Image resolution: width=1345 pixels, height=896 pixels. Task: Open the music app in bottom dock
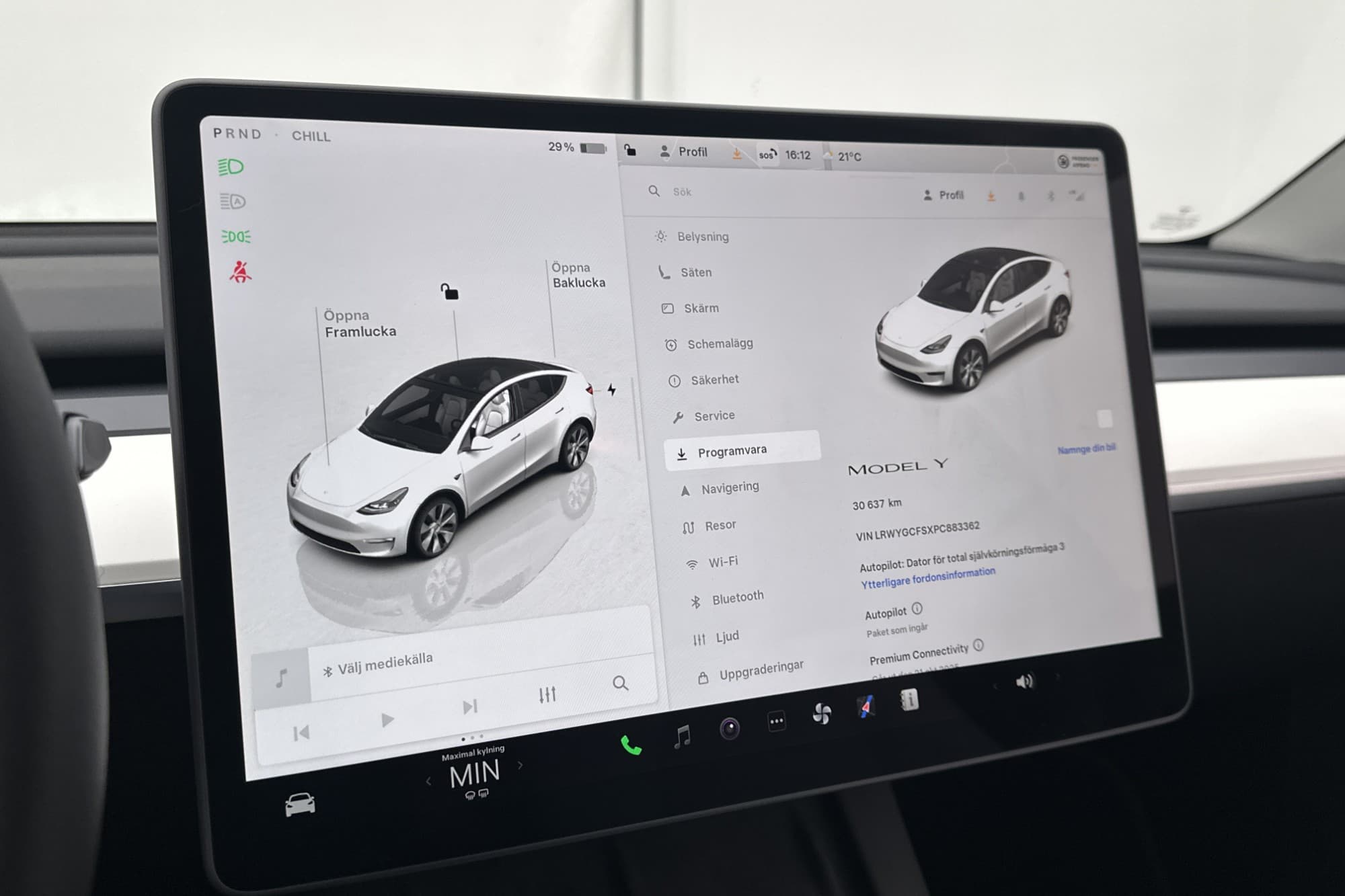point(682,737)
